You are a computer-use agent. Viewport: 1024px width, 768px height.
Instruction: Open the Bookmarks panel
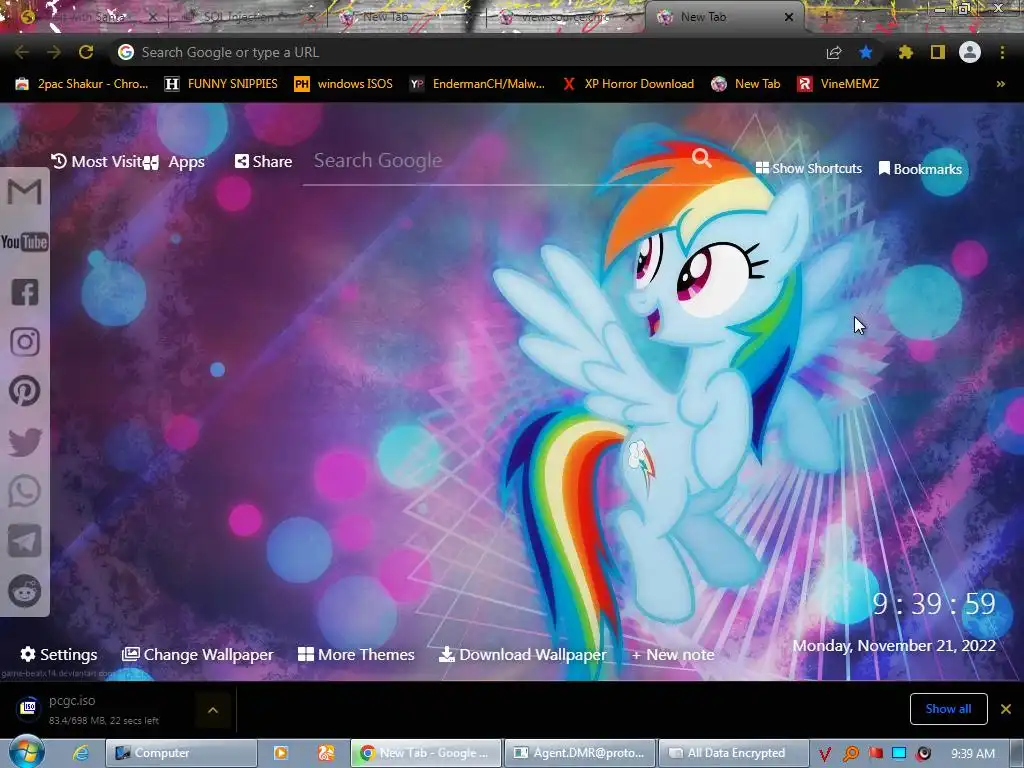coord(920,169)
